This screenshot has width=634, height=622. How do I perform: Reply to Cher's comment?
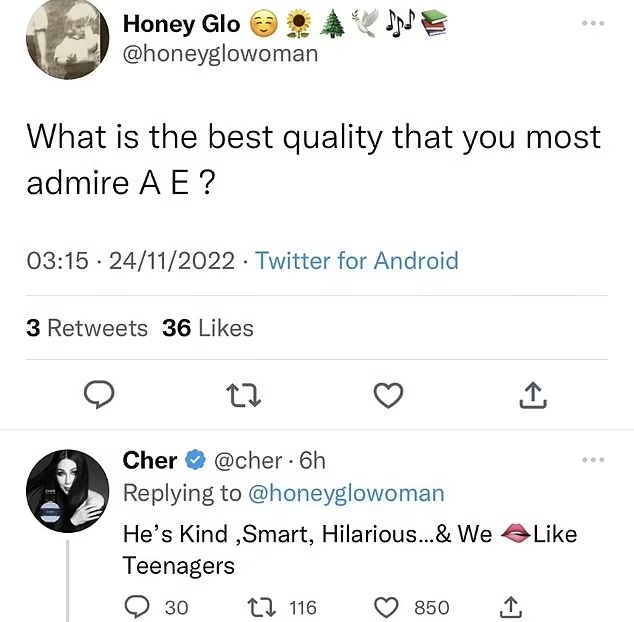pyautogui.click(x=135, y=607)
